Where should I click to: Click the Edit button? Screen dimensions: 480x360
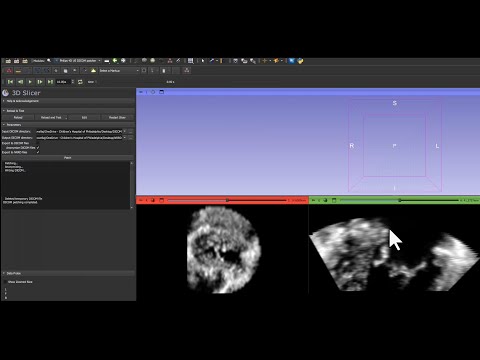tap(84, 118)
